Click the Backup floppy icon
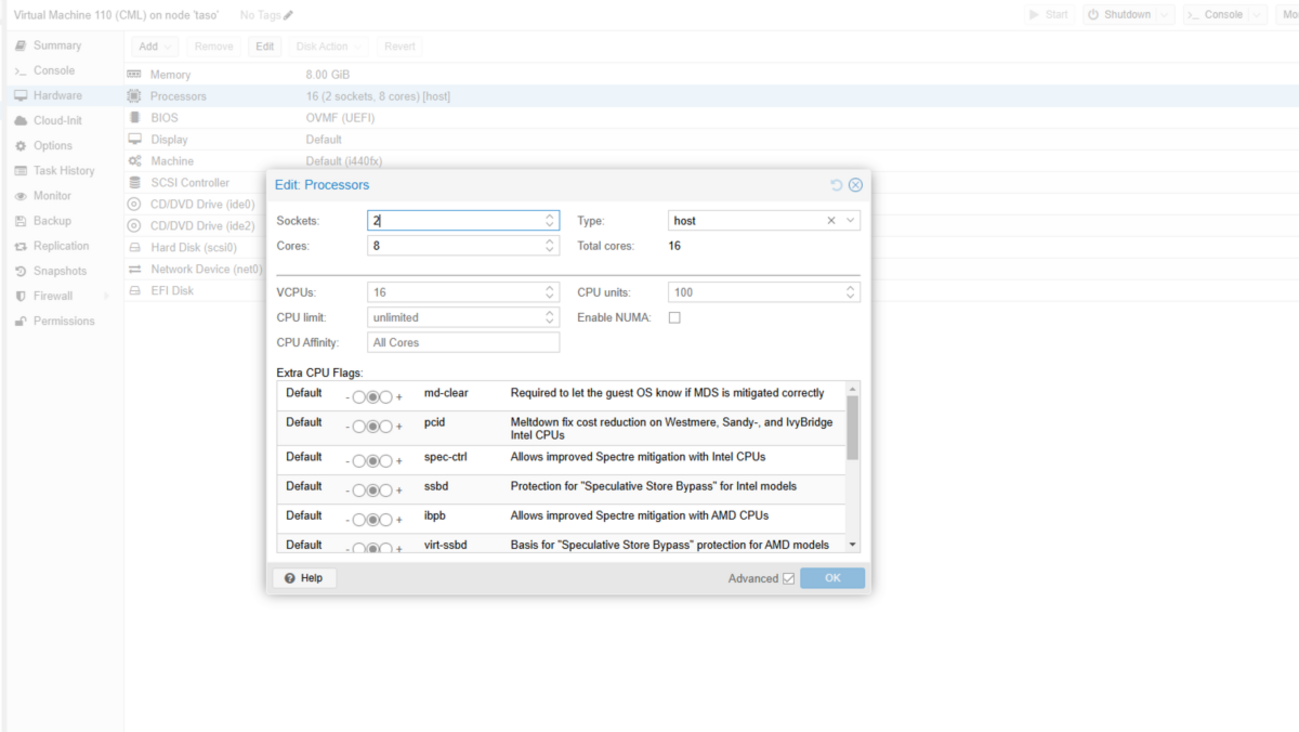Screen dimensions: 1299x732 [20, 221]
